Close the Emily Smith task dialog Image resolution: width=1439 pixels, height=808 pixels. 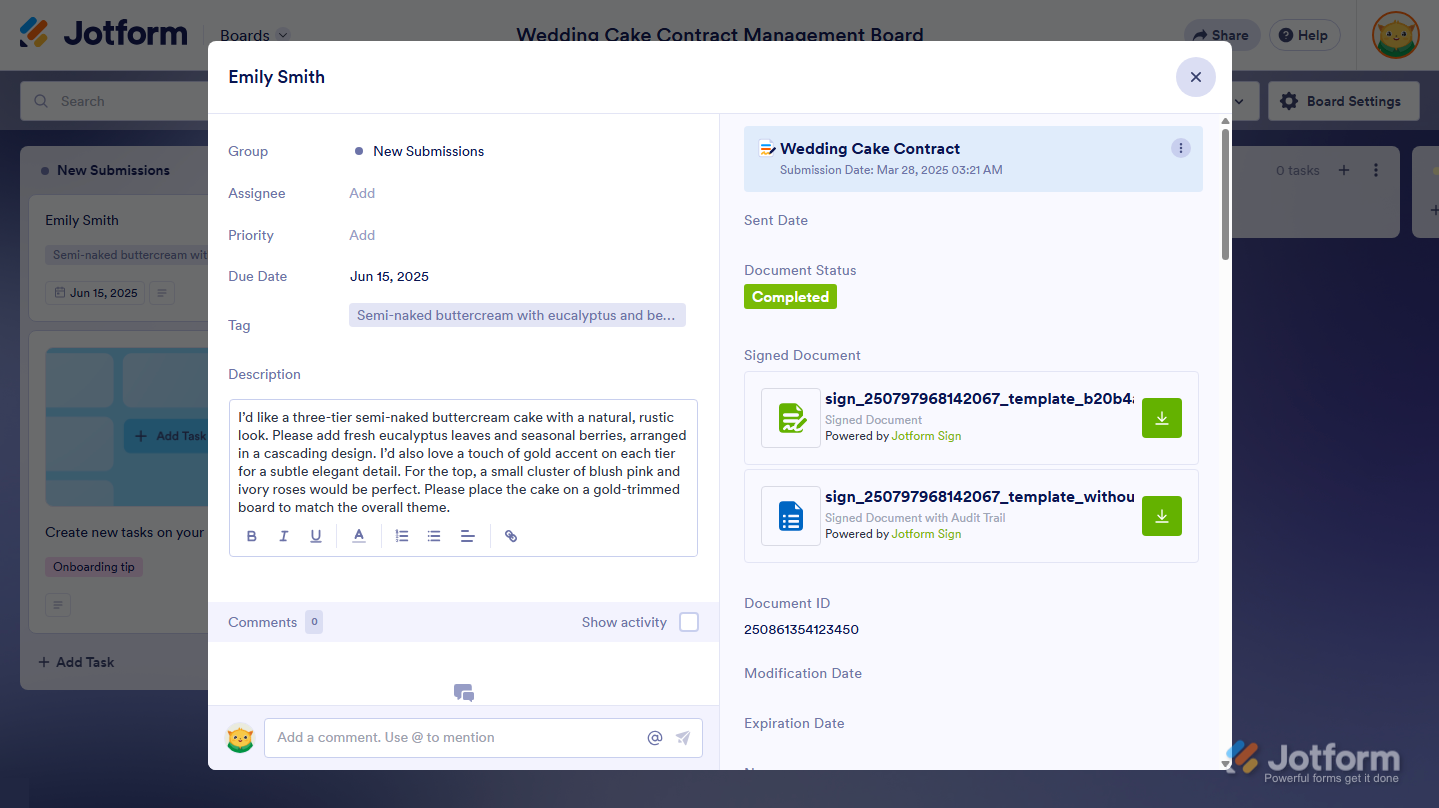pos(1195,77)
